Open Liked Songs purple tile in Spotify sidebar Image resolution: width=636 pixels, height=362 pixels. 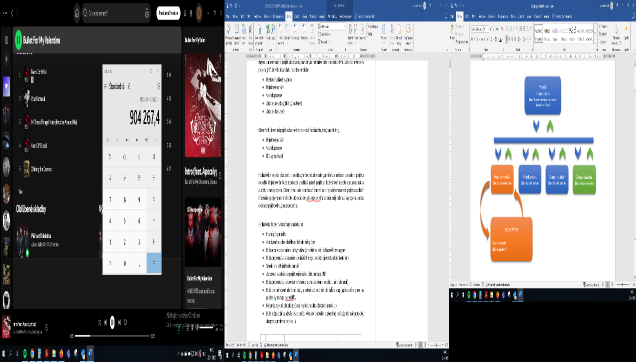tap(6, 86)
